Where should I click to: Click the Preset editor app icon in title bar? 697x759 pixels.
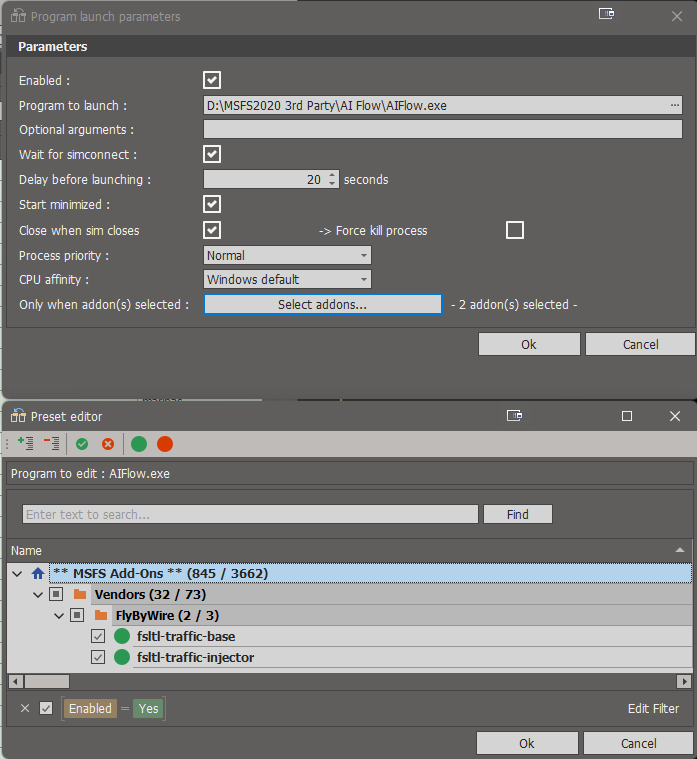coord(18,415)
